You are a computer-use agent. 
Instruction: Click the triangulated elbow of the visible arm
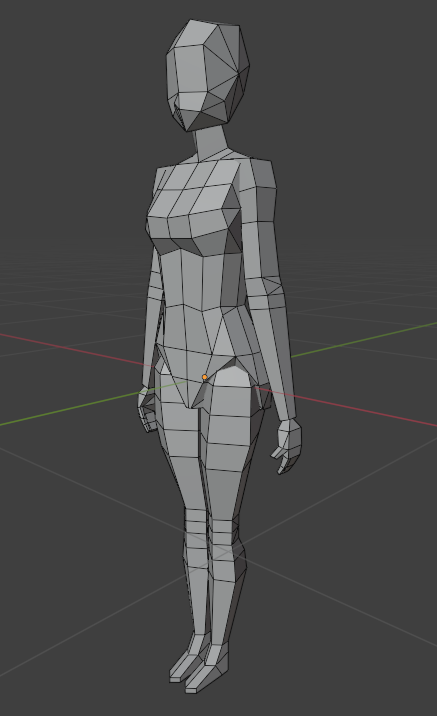click(272, 287)
